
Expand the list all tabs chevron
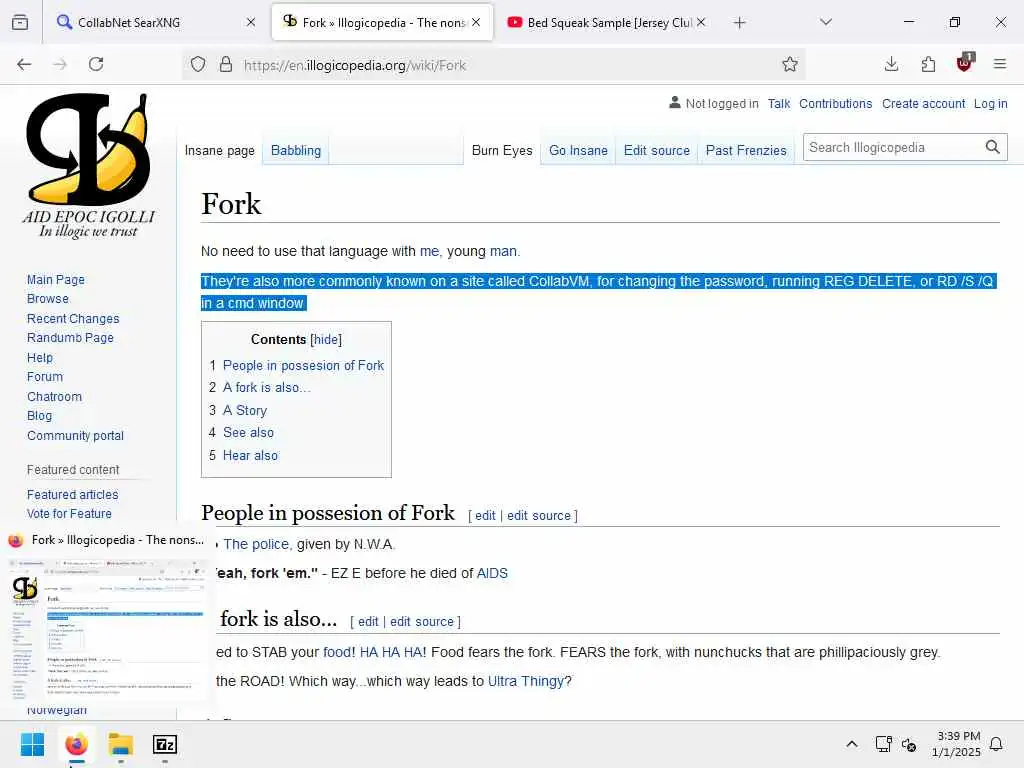[825, 22]
